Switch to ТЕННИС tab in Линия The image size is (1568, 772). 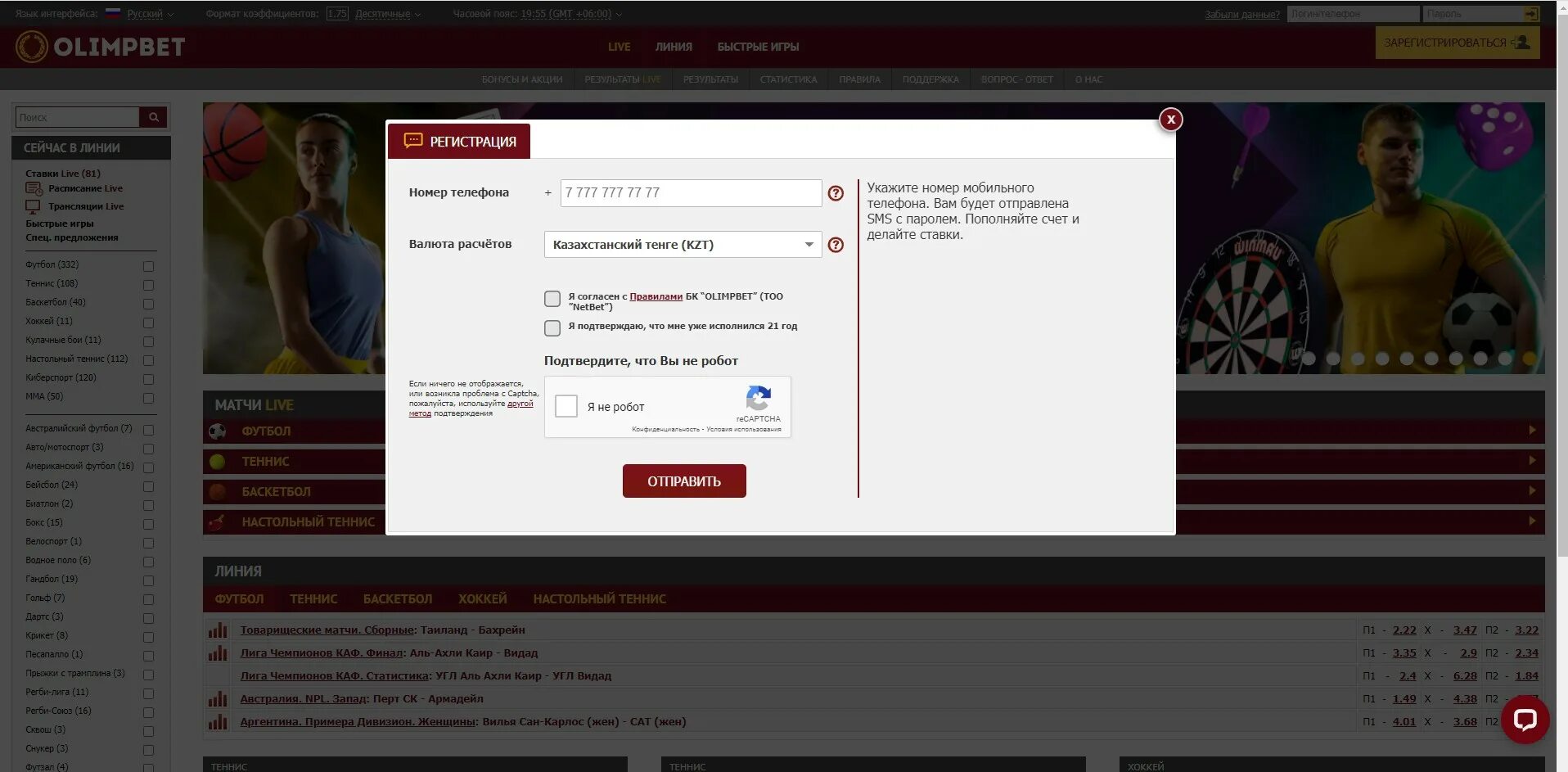click(313, 599)
